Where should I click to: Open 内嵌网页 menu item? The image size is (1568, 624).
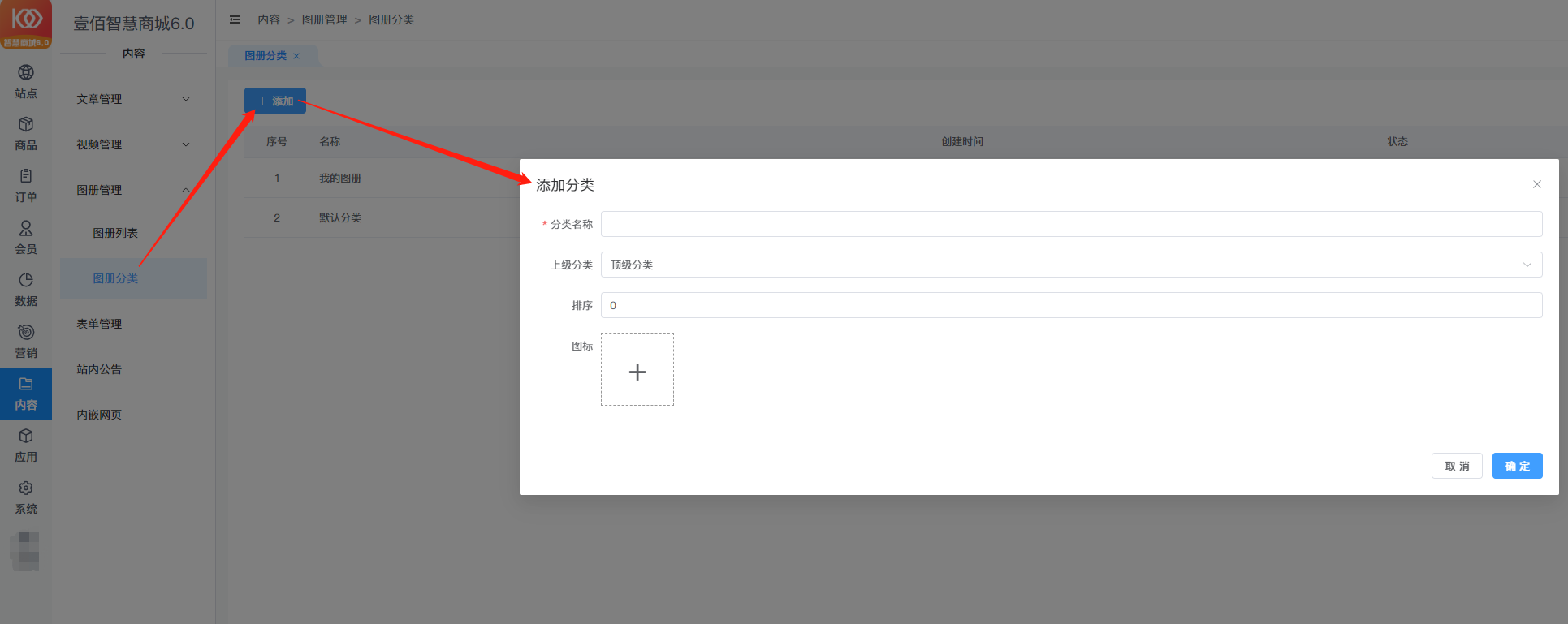133,415
